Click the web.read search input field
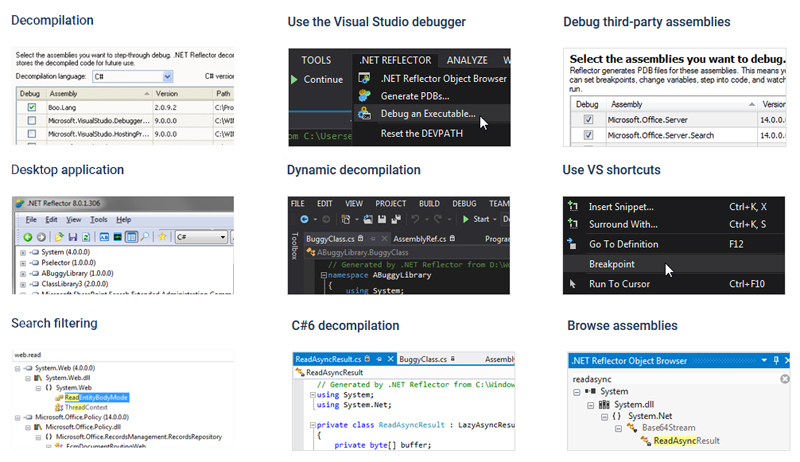The width and height of the screenshot is (800, 462). point(122,355)
